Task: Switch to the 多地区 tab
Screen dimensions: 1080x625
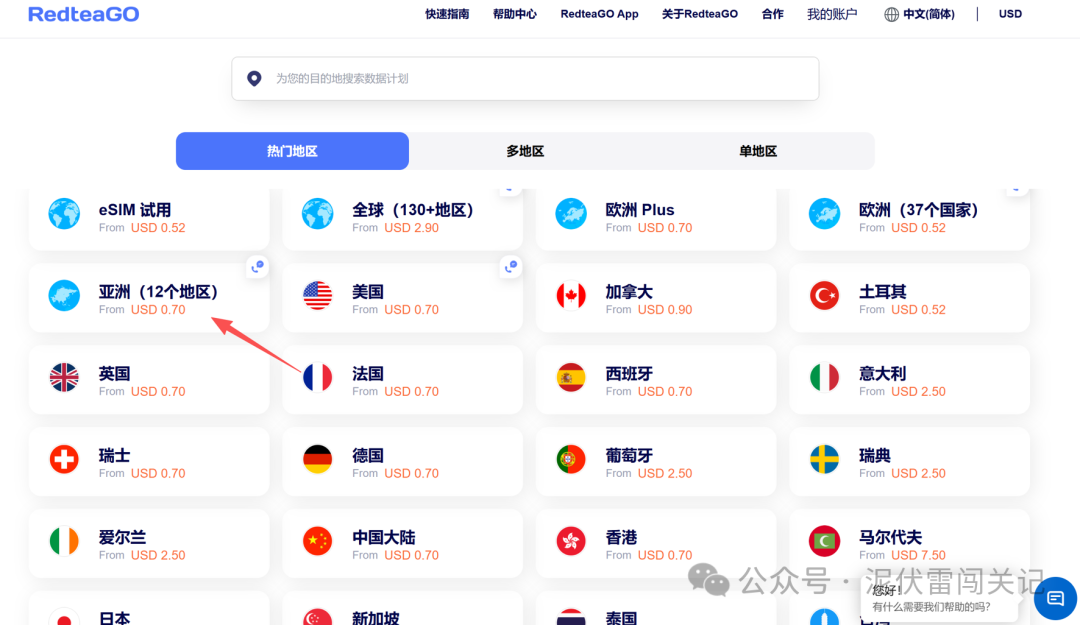Action: (x=524, y=150)
